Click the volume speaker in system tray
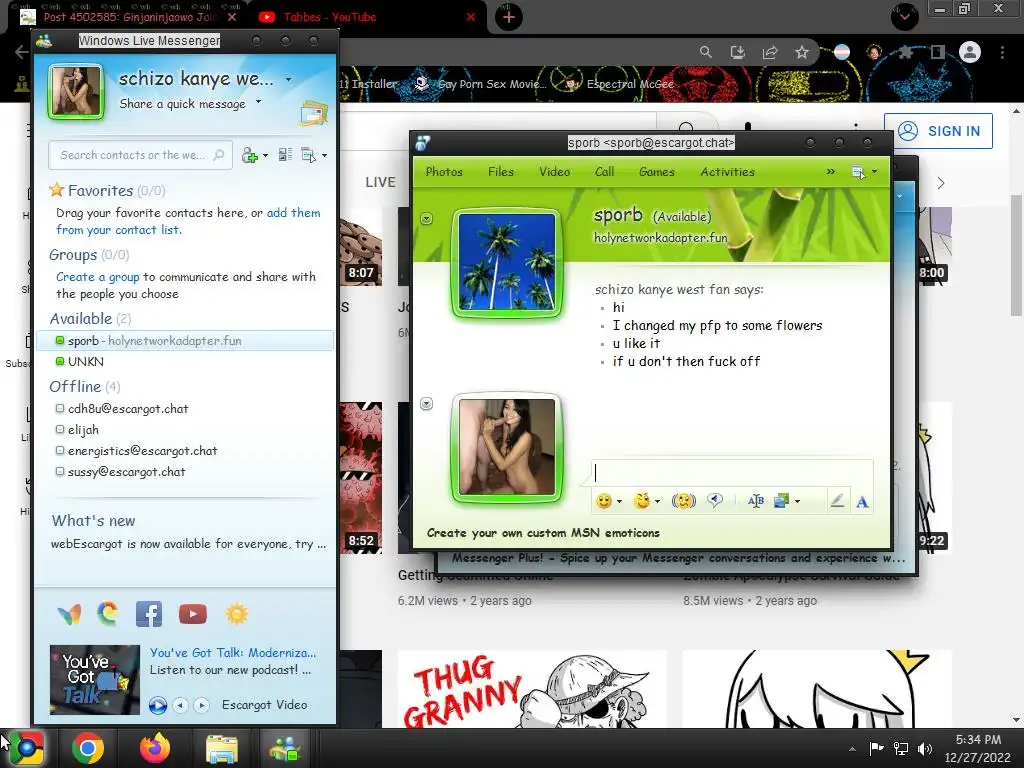The image size is (1024, 768). (x=925, y=749)
